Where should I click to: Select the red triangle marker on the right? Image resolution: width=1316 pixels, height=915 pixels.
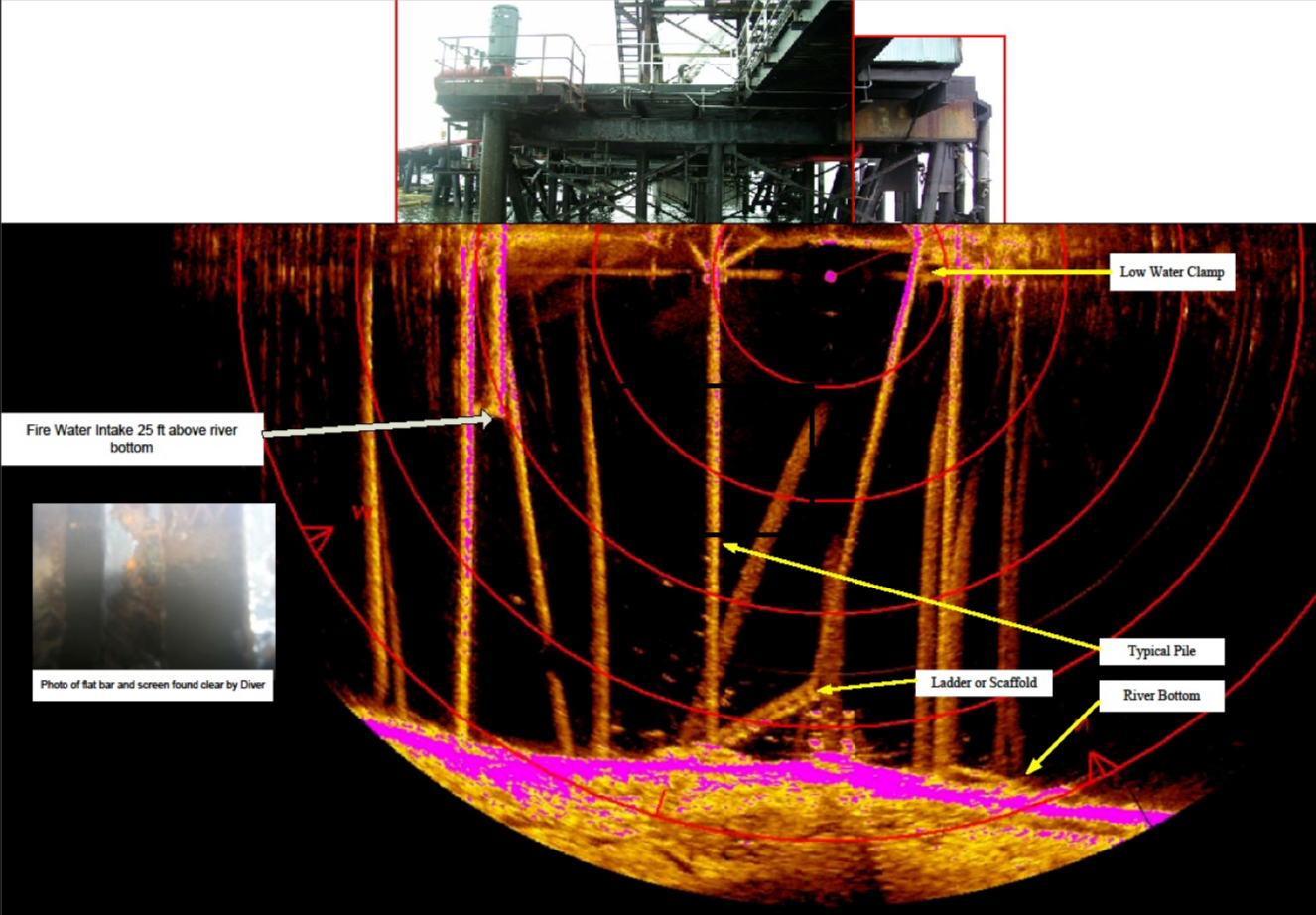click(1101, 765)
